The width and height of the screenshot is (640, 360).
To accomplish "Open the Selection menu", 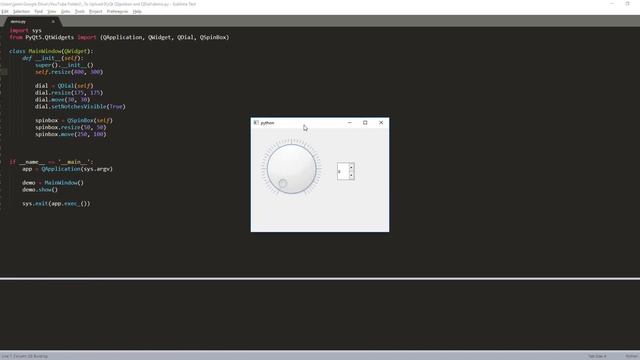I will [x=21, y=11].
